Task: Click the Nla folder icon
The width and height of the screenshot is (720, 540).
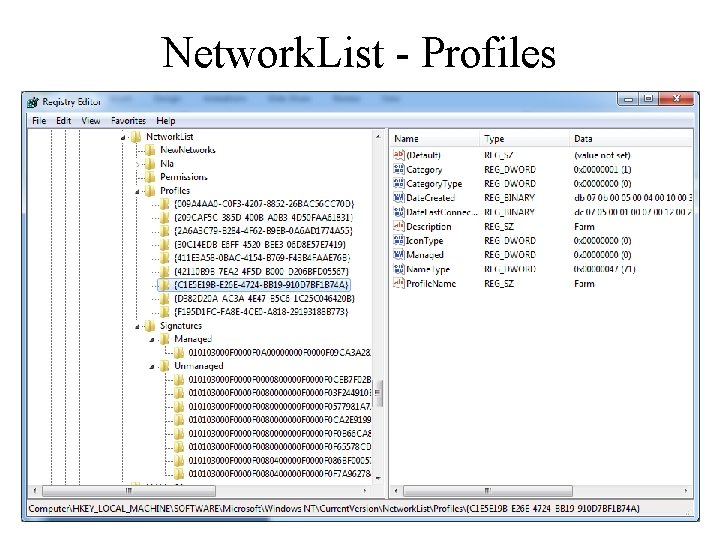Action: (150, 164)
